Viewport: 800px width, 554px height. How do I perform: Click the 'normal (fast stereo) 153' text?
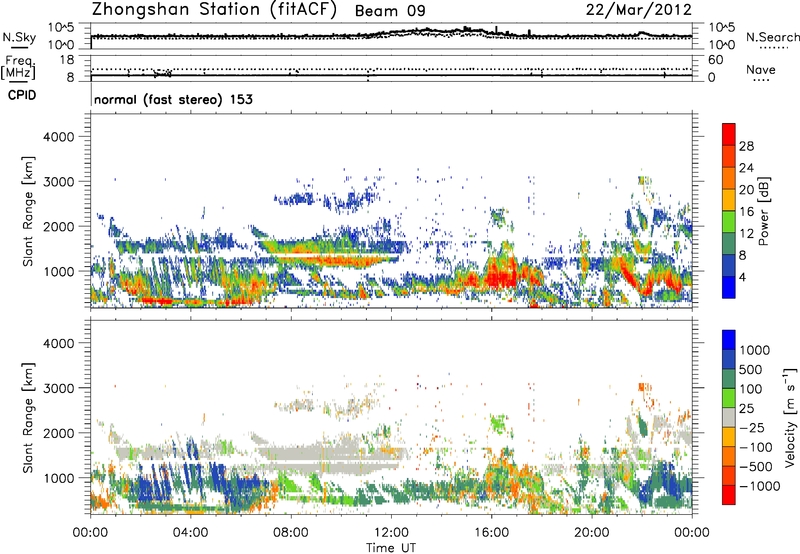pyautogui.click(x=173, y=99)
